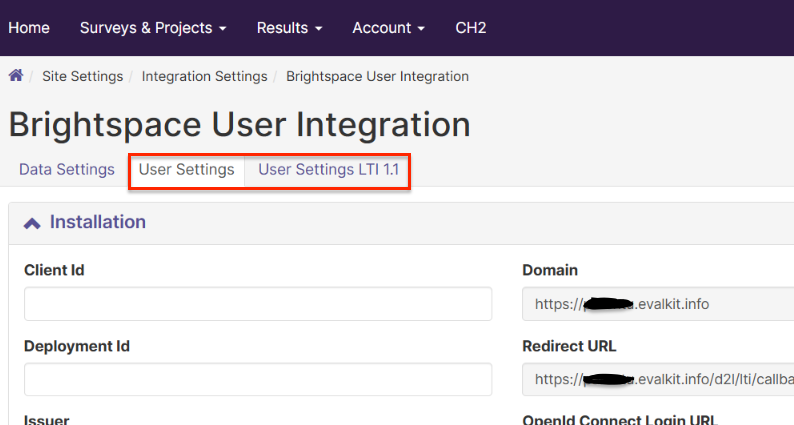
Task: Collapse the Installation section chevron
Action: (x=32, y=223)
